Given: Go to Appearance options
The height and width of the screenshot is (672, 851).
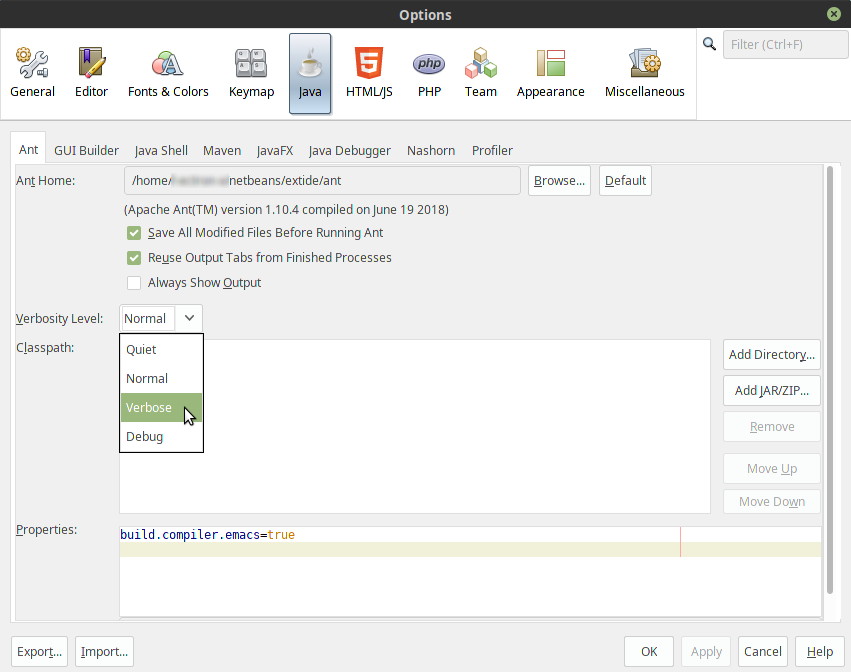Looking at the screenshot, I should coord(550,73).
